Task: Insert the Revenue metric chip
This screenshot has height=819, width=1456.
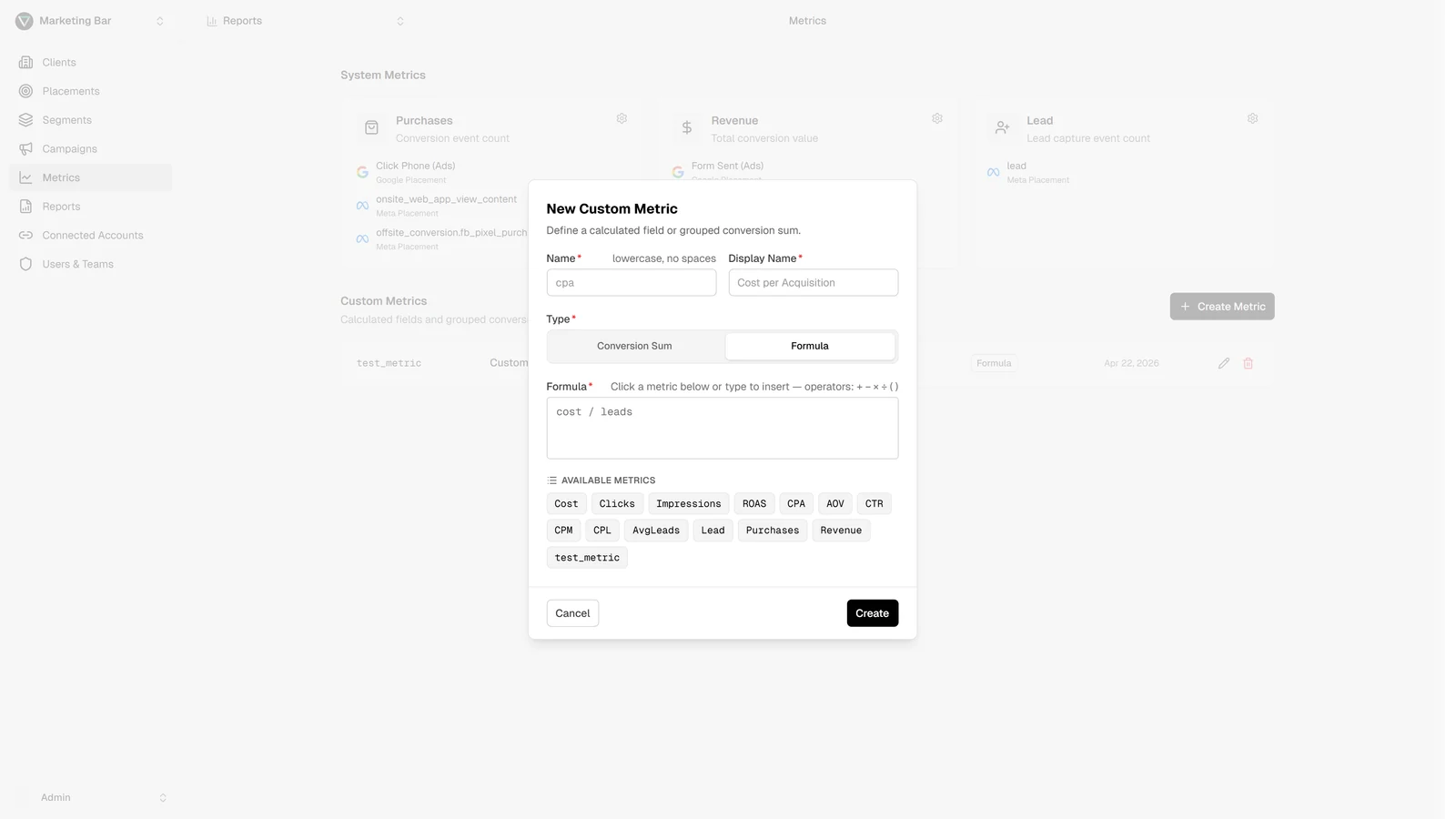Action: [841, 531]
